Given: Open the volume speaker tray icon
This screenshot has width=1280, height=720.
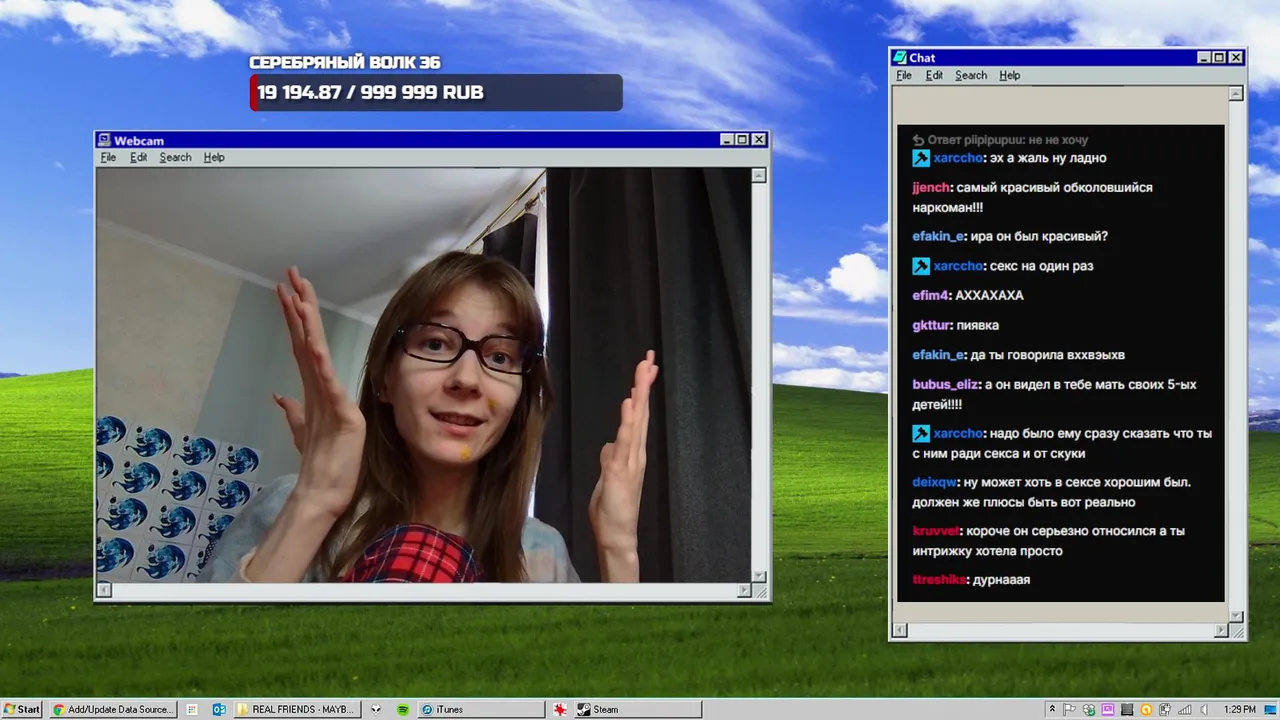Looking at the screenshot, I should (1204, 709).
